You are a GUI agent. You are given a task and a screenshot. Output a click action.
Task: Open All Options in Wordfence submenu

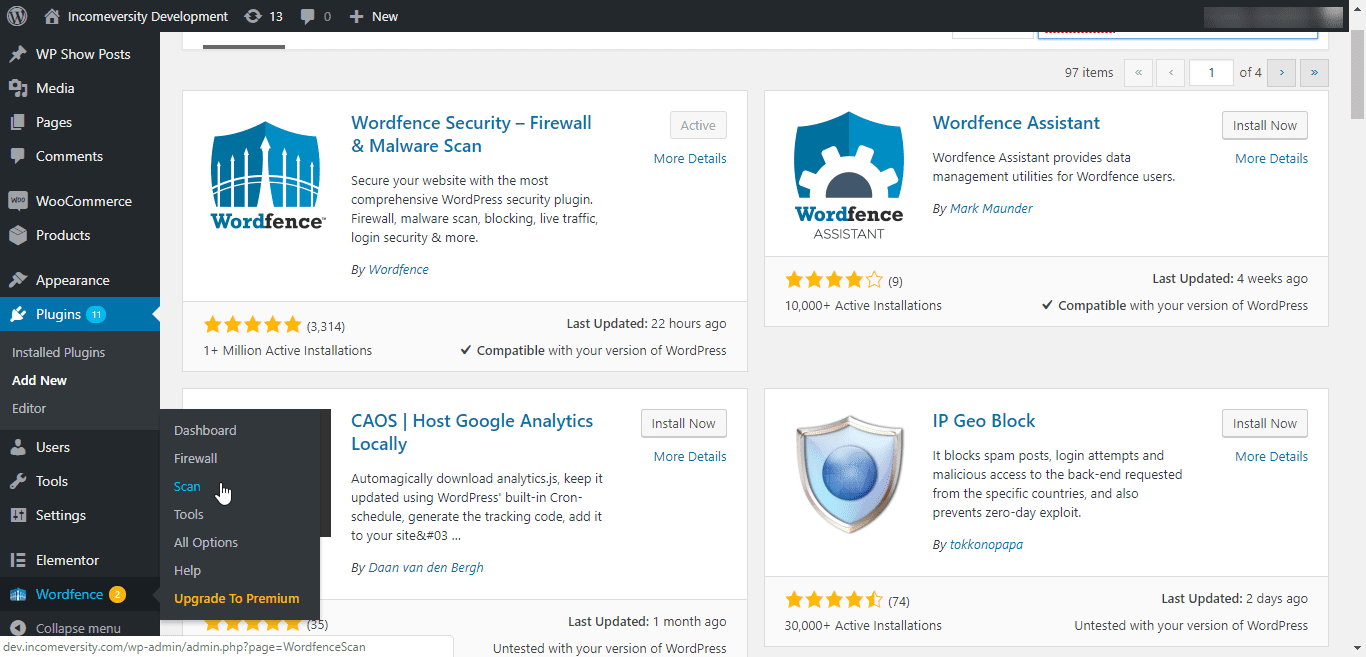click(x=206, y=542)
